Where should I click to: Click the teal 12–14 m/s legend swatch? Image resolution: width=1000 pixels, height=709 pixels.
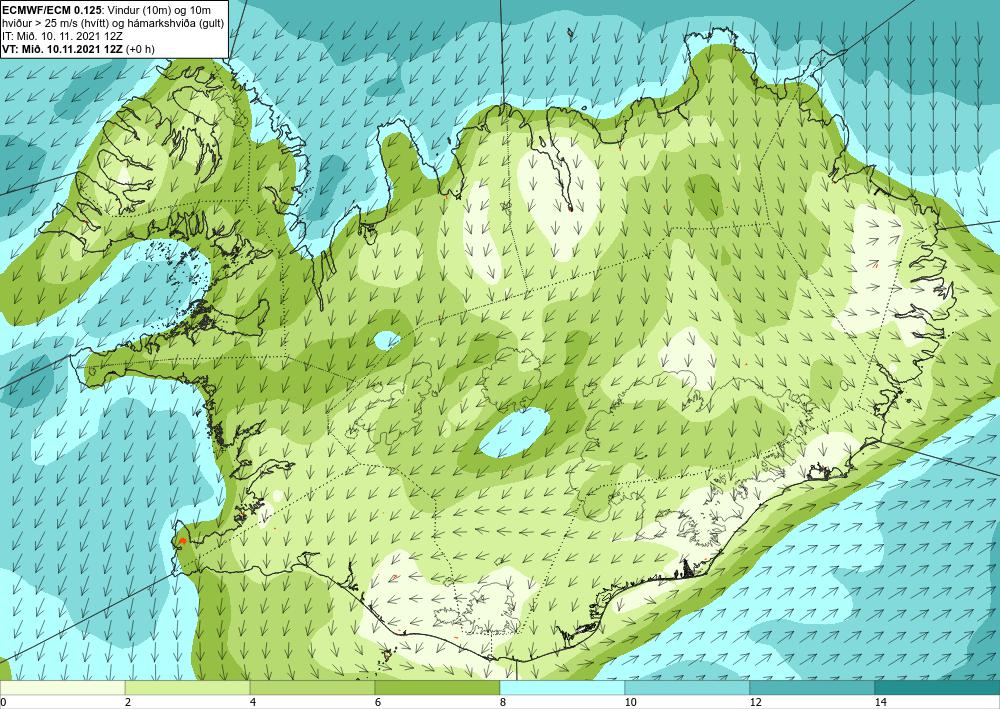pos(812,688)
